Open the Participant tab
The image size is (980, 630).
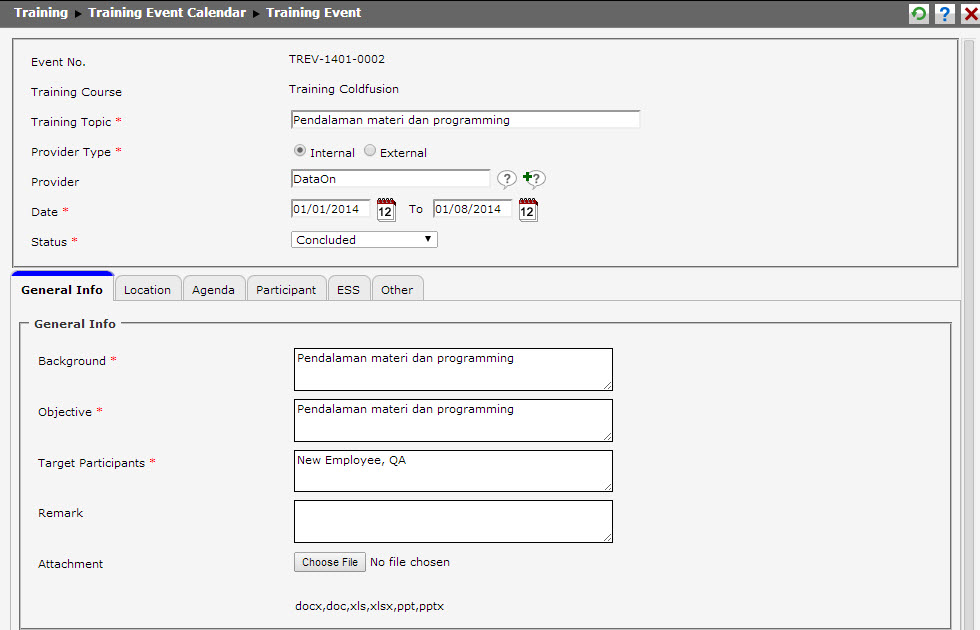point(286,289)
